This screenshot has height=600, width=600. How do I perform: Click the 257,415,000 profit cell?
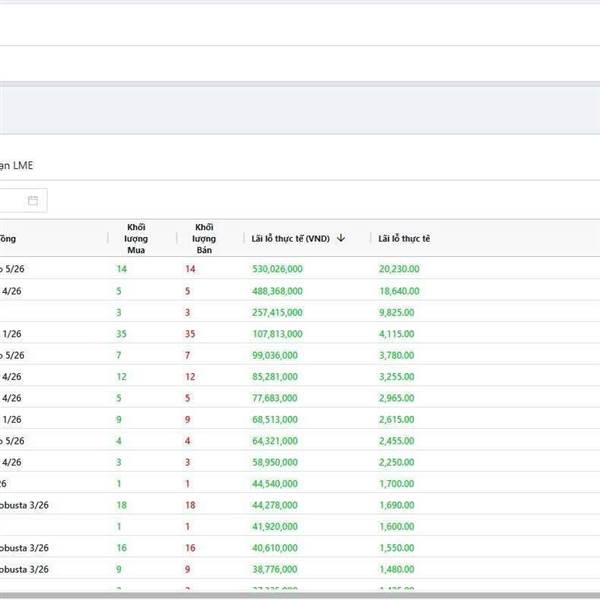click(x=277, y=312)
